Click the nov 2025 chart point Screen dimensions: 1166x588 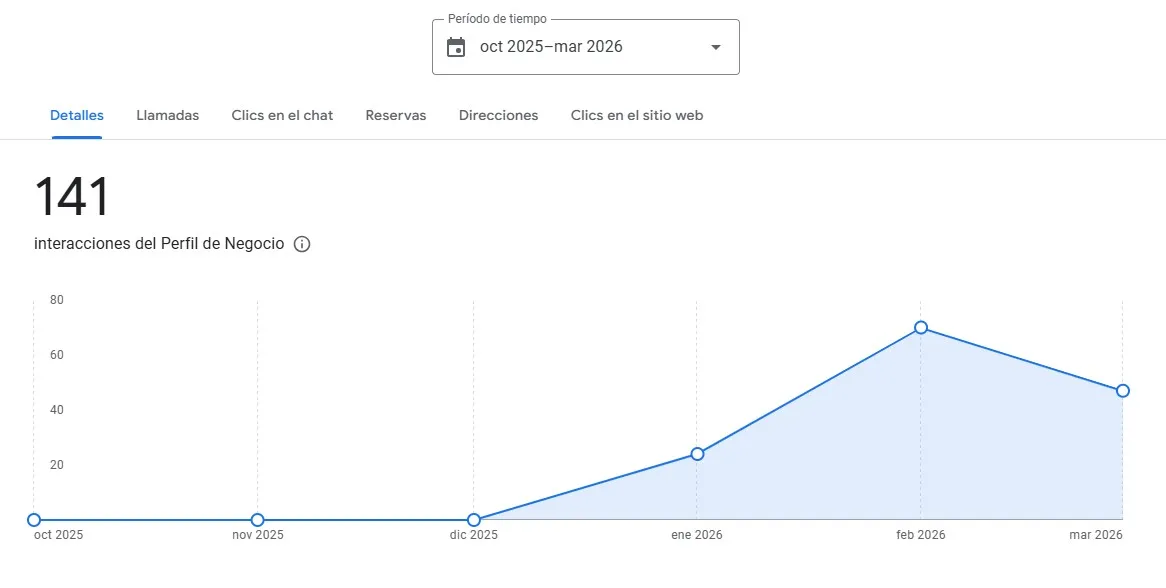(257, 519)
